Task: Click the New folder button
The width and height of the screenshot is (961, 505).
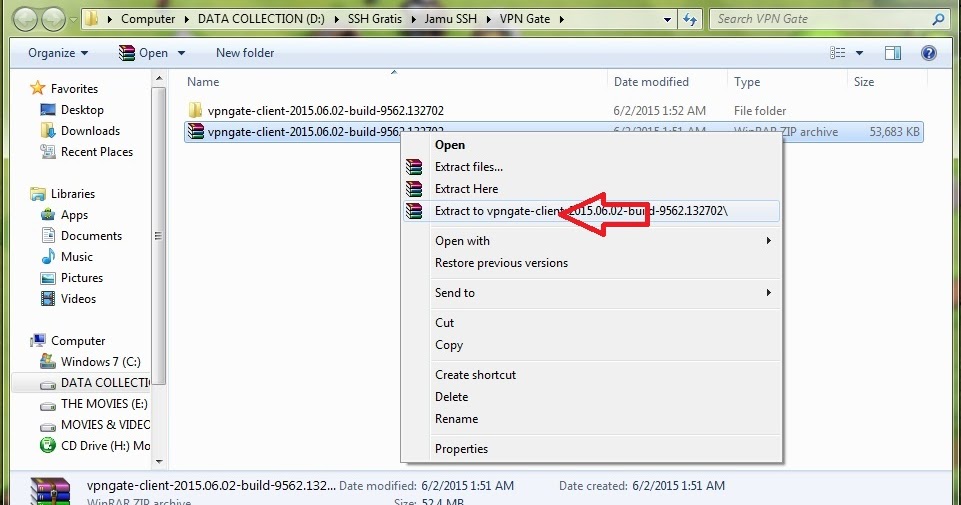Action: point(245,53)
